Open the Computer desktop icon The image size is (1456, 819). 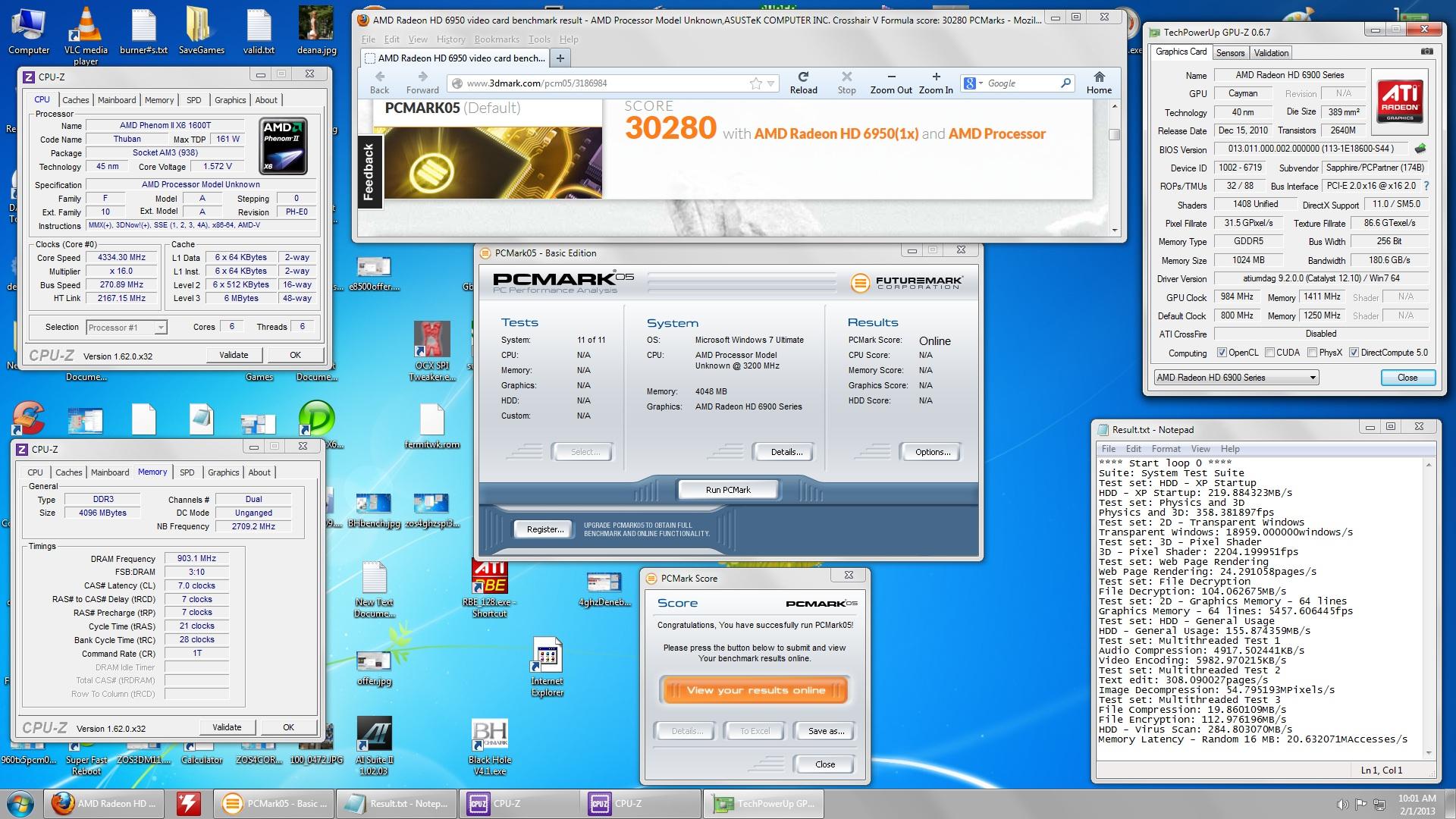[x=29, y=30]
